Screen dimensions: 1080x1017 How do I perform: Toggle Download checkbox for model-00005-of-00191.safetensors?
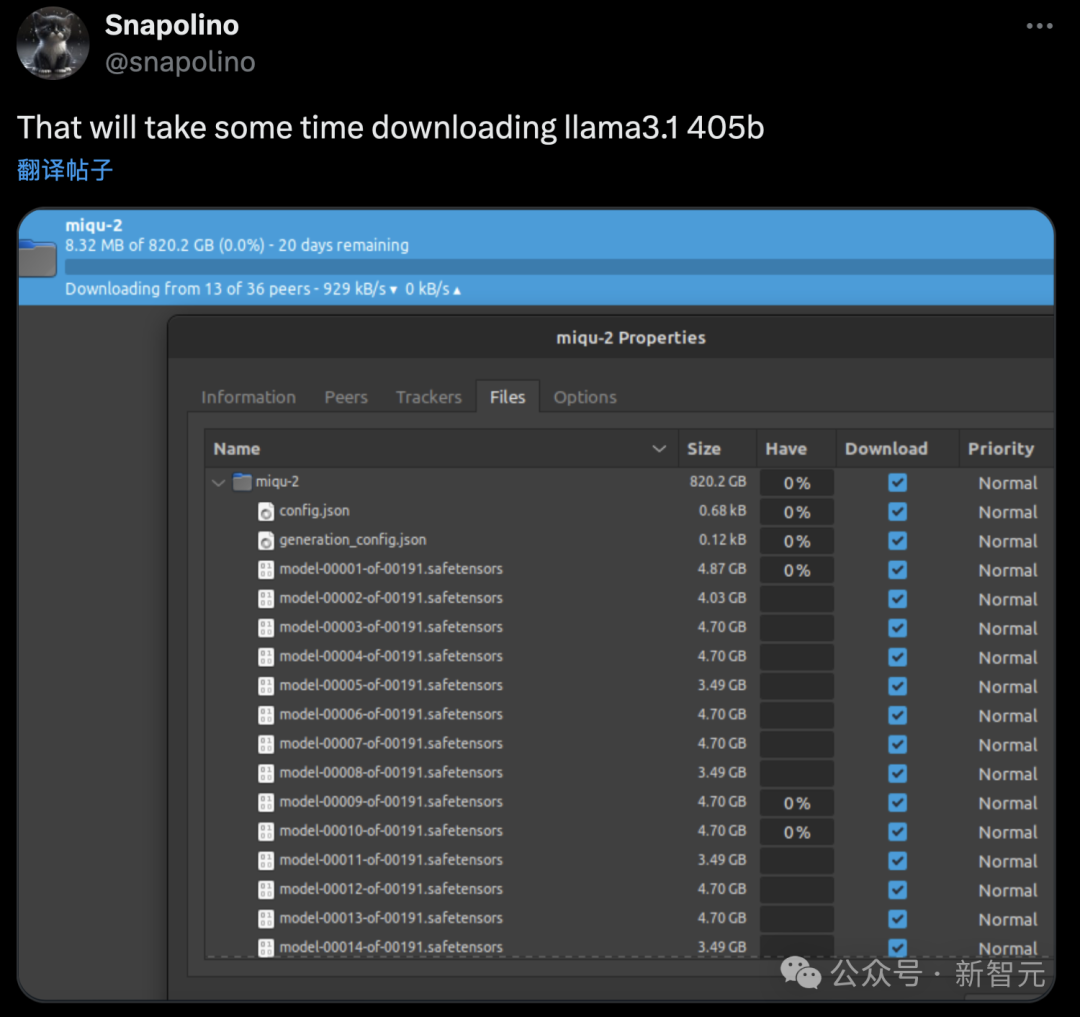(x=897, y=686)
